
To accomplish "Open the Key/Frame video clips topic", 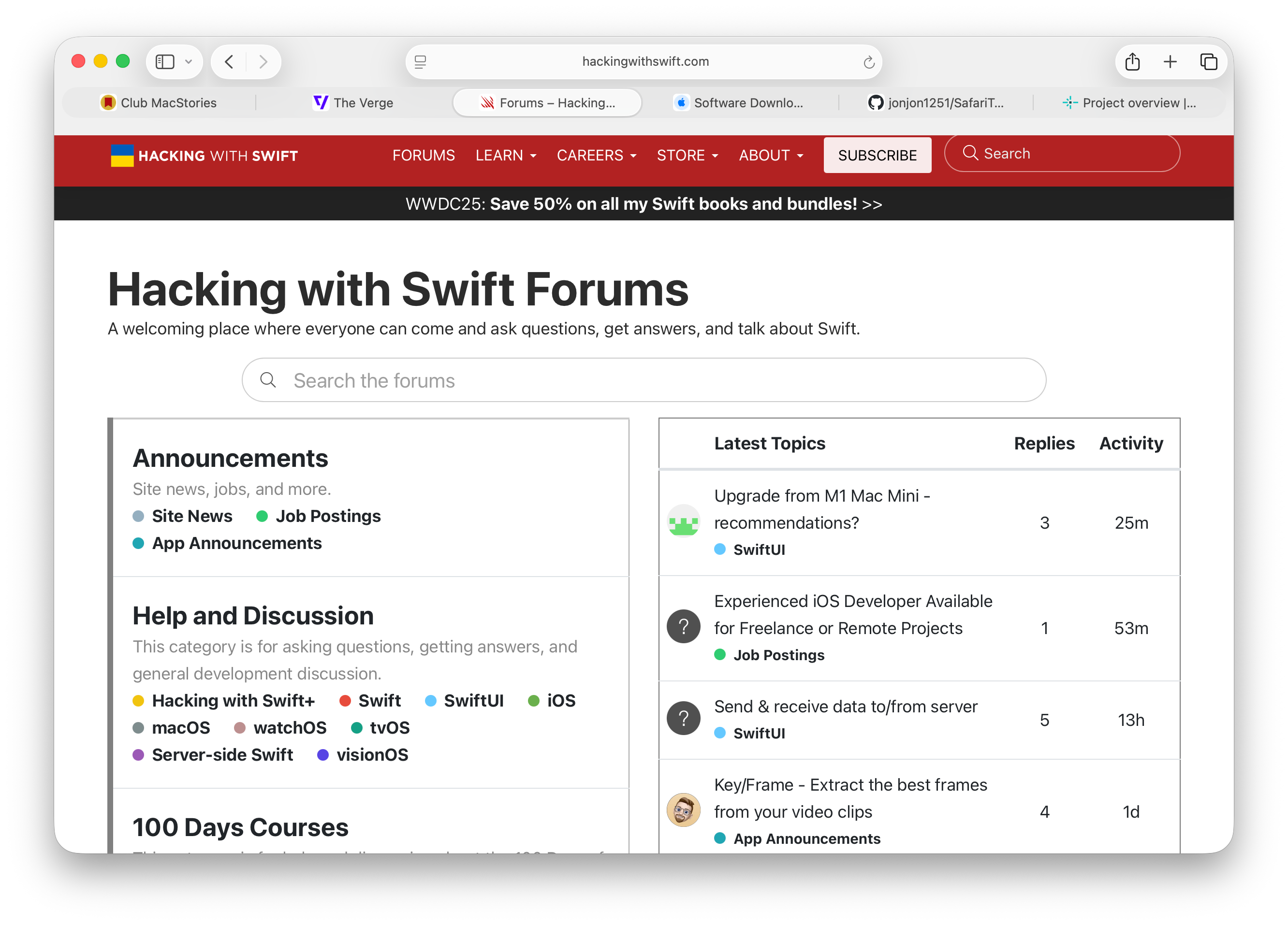I will pos(850,798).
